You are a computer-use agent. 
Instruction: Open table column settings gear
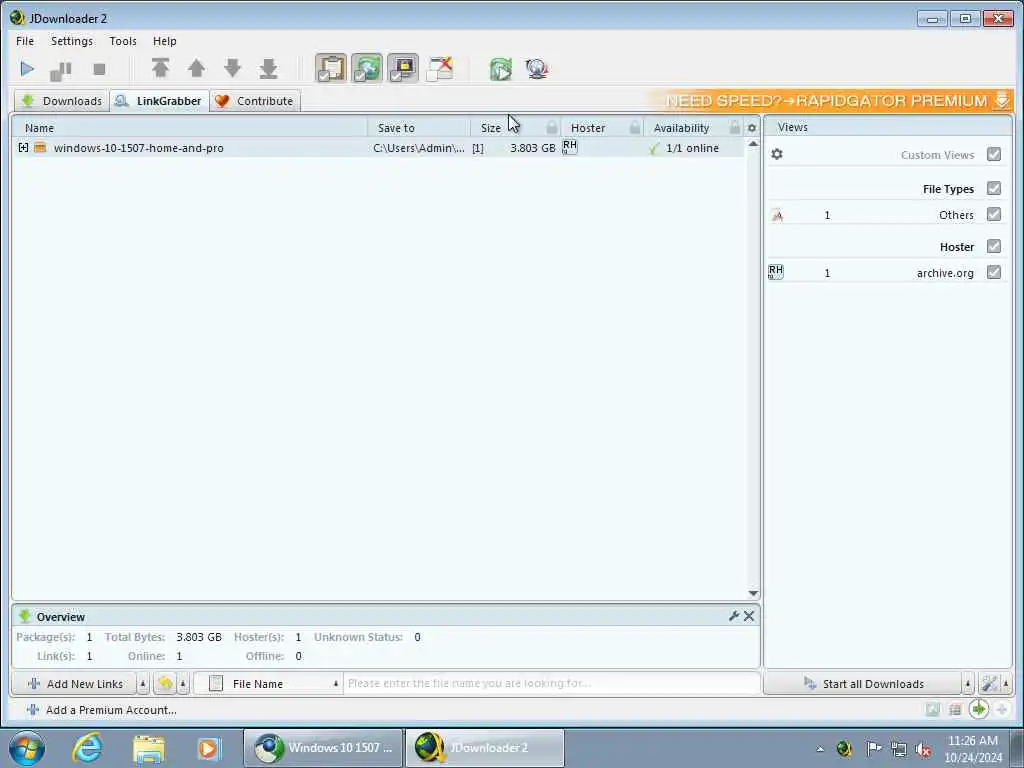coord(752,128)
